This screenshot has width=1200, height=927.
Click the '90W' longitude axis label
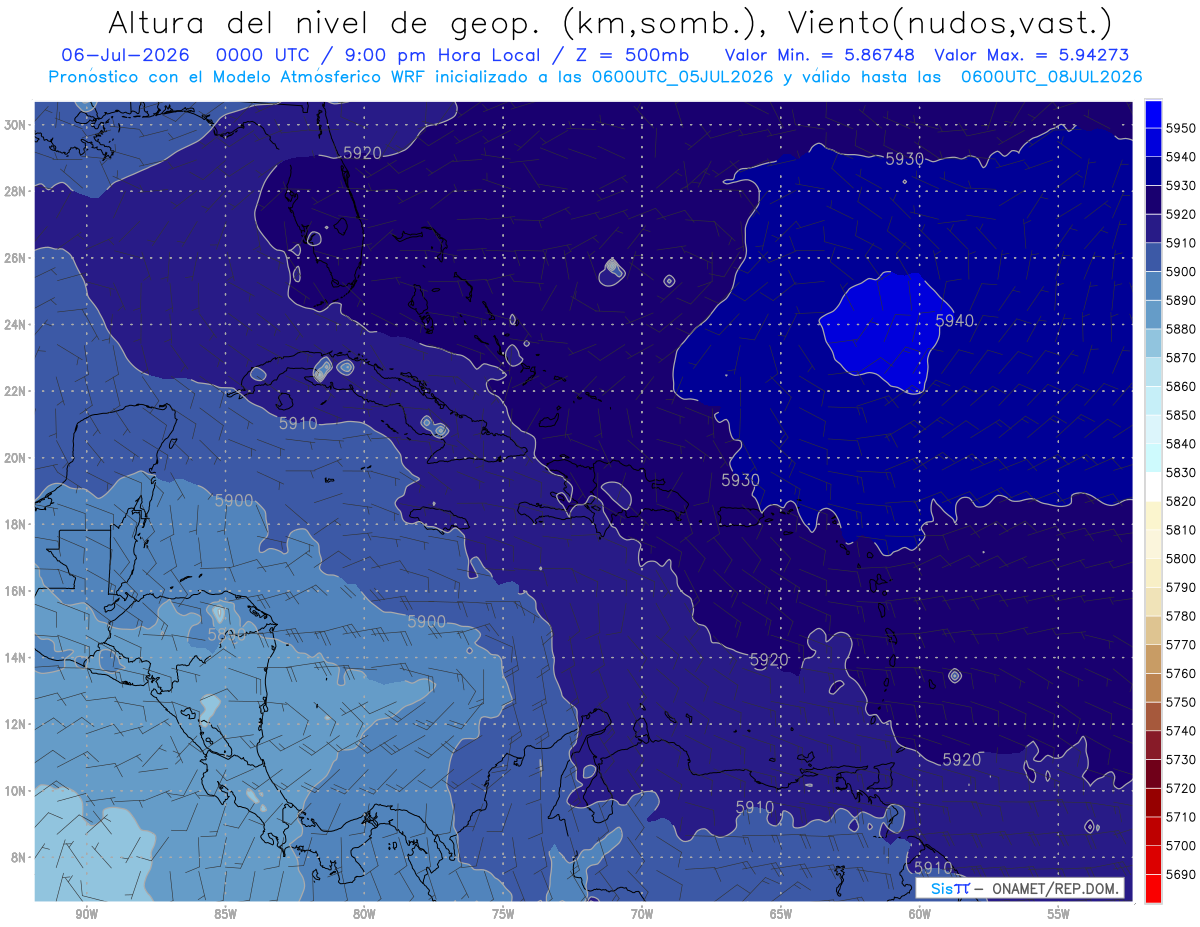86,915
